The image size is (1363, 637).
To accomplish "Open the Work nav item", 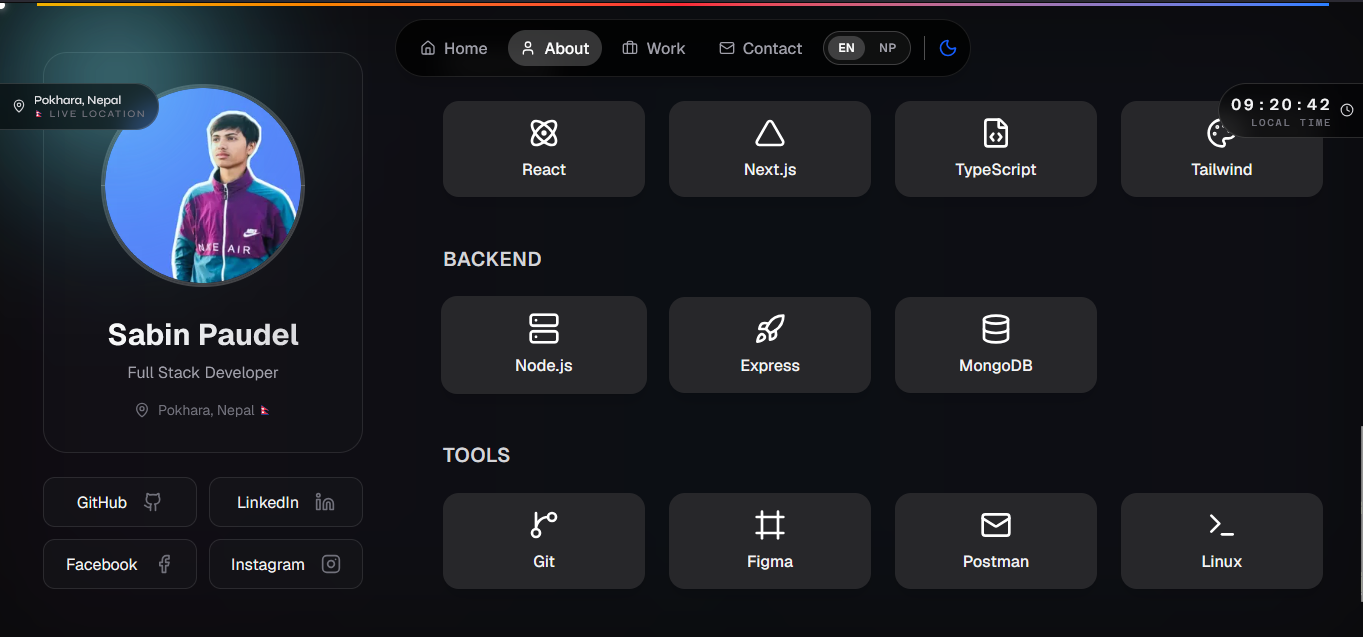I will coord(654,48).
